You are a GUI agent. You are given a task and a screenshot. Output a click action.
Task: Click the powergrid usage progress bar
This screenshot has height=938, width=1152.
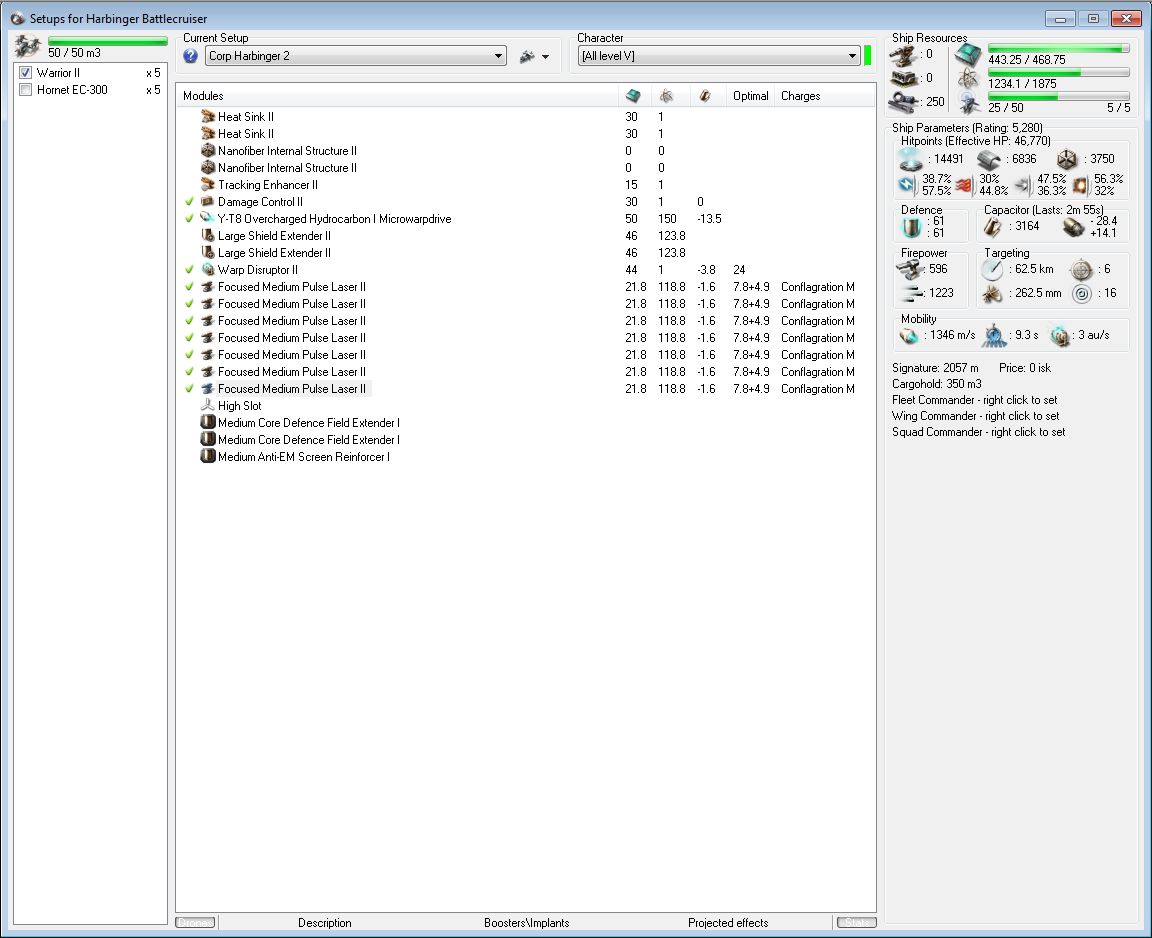[x=1059, y=73]
